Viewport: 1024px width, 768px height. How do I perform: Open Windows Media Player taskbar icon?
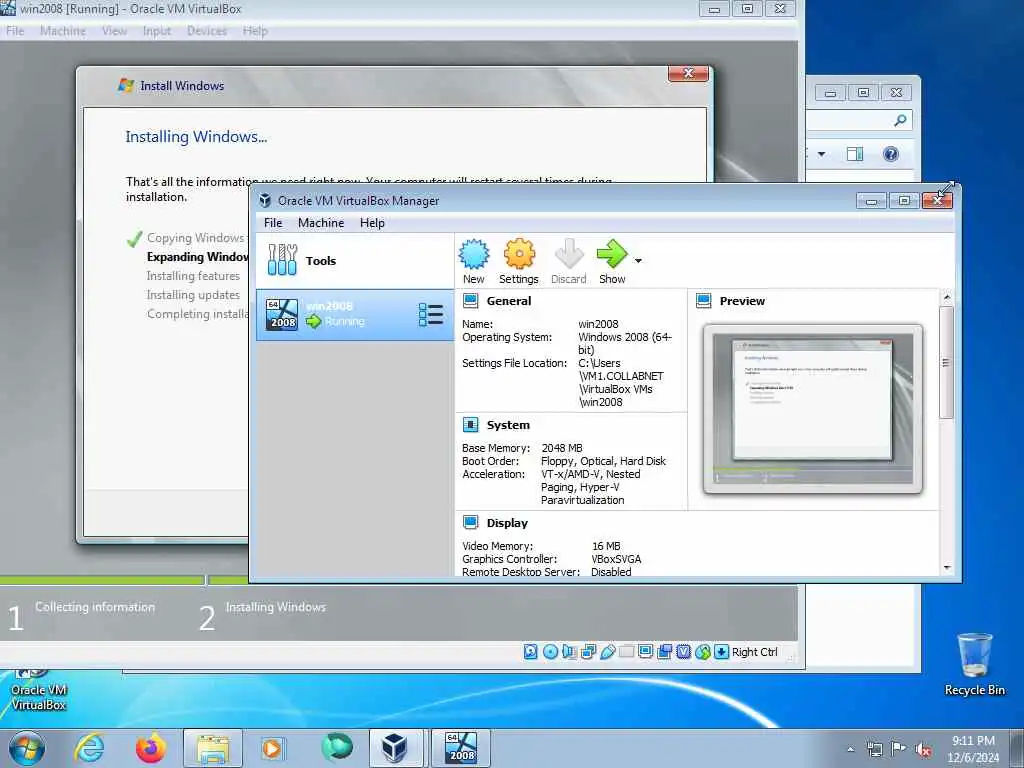point(272,748)
